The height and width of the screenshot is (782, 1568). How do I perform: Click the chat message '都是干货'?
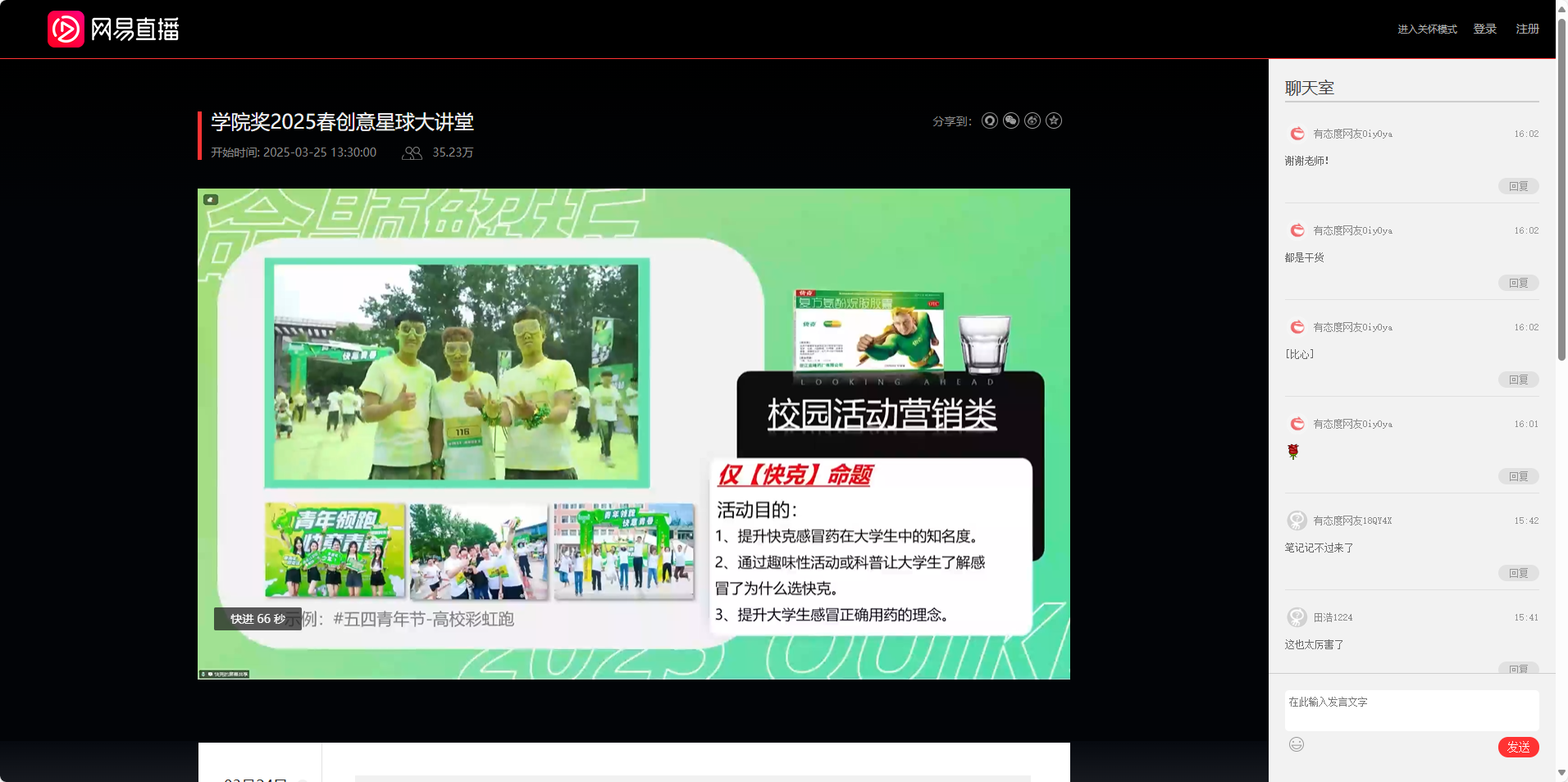point(1304,257)
